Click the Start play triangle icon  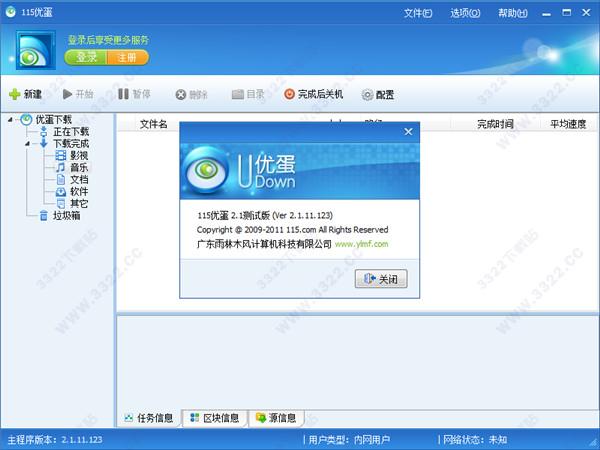coord(67,94)
